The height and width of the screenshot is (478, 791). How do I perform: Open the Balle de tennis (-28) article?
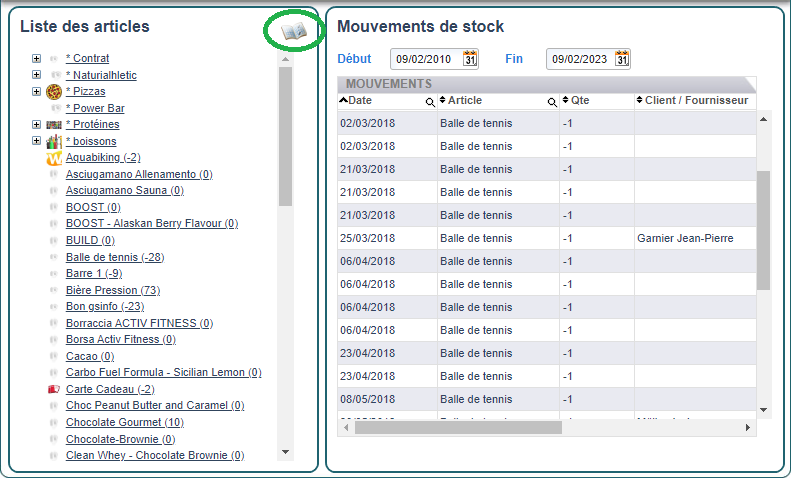tap(114, 257)
